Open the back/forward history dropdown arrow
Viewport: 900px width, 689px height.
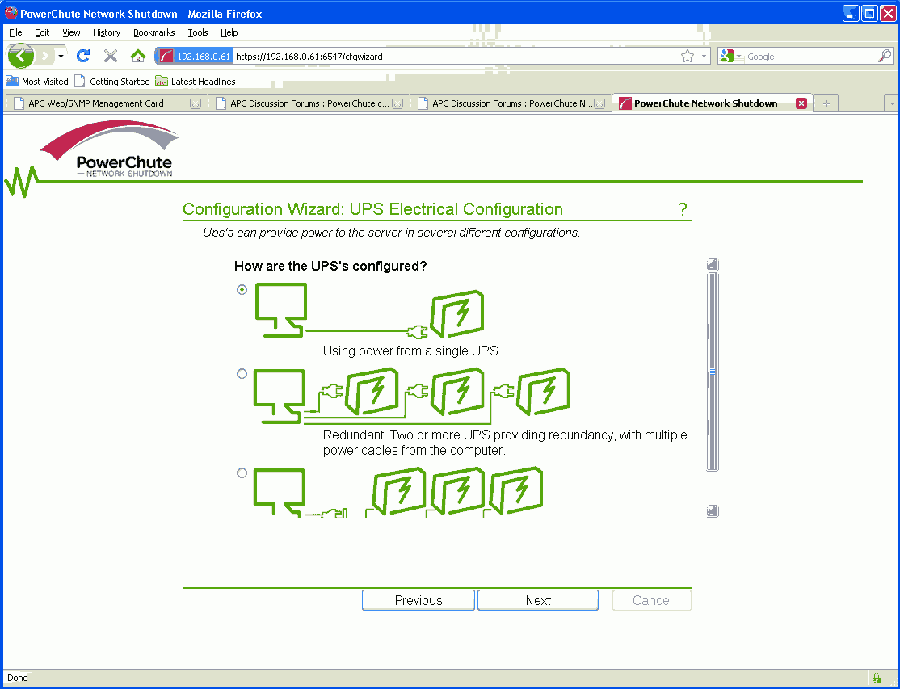pos(61,56)
